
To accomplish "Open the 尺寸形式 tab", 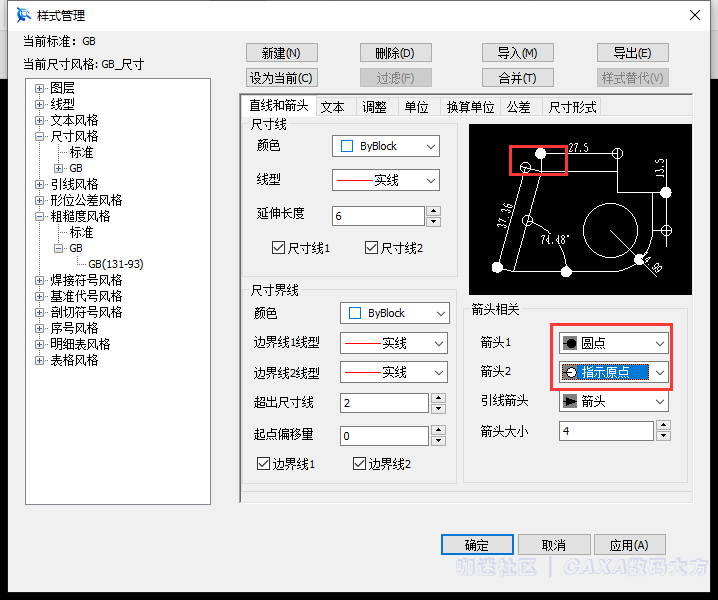I will (572, 107).
